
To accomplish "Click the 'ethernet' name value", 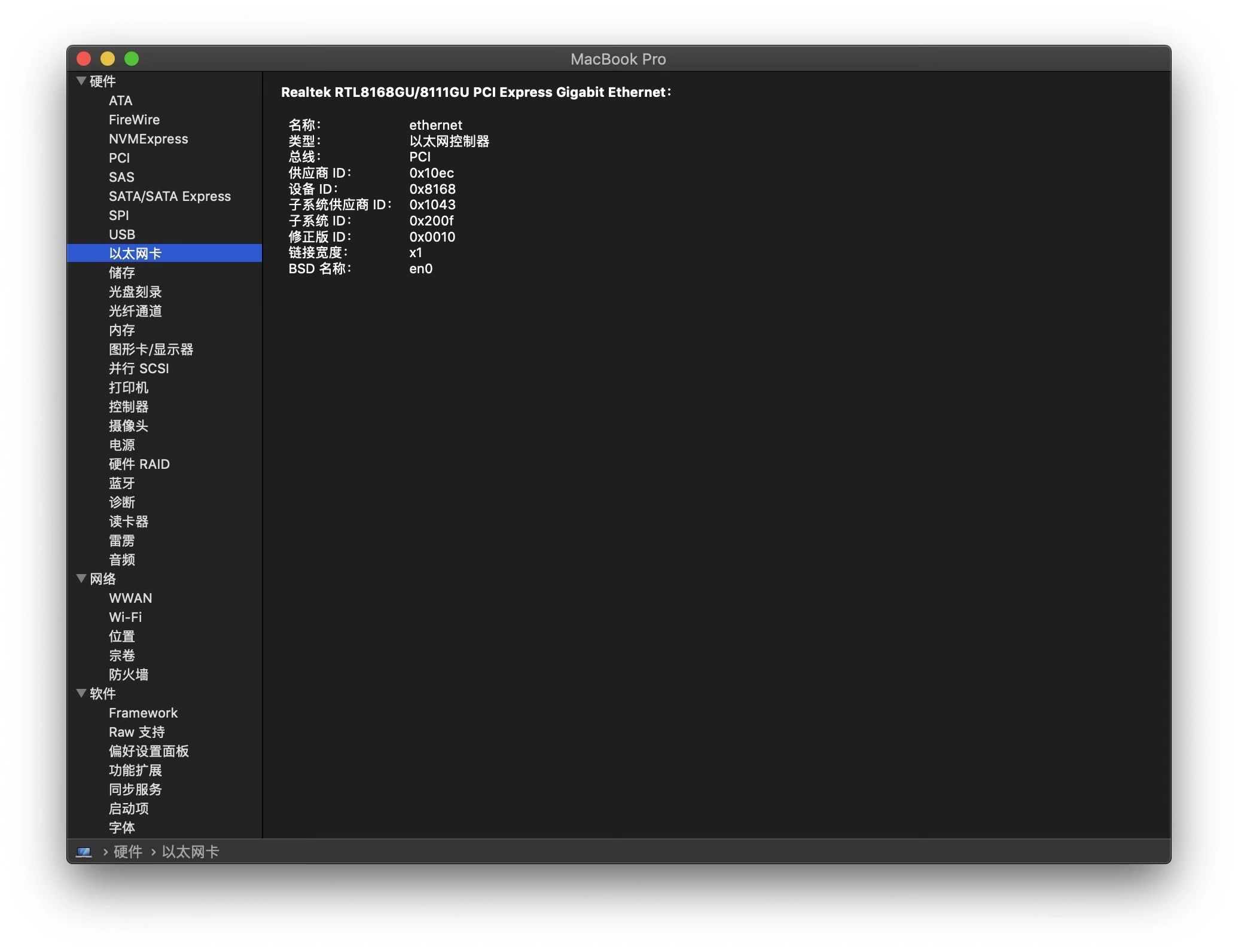I will click(x=436, y=125).
